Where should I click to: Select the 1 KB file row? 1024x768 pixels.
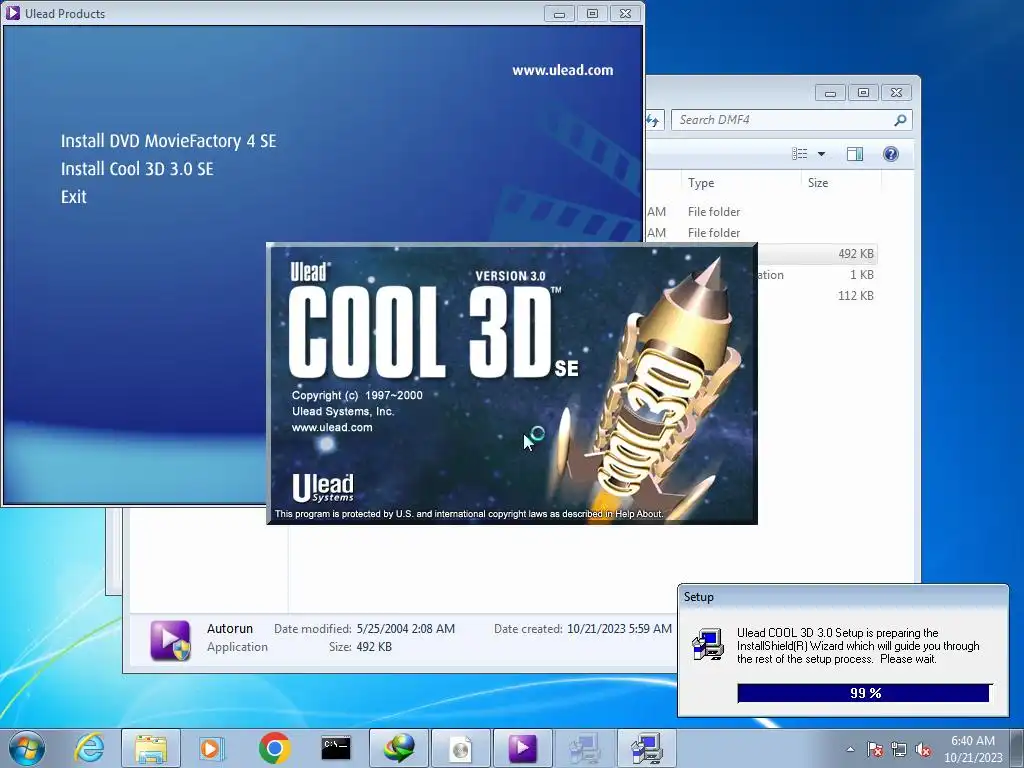[818, 275]
